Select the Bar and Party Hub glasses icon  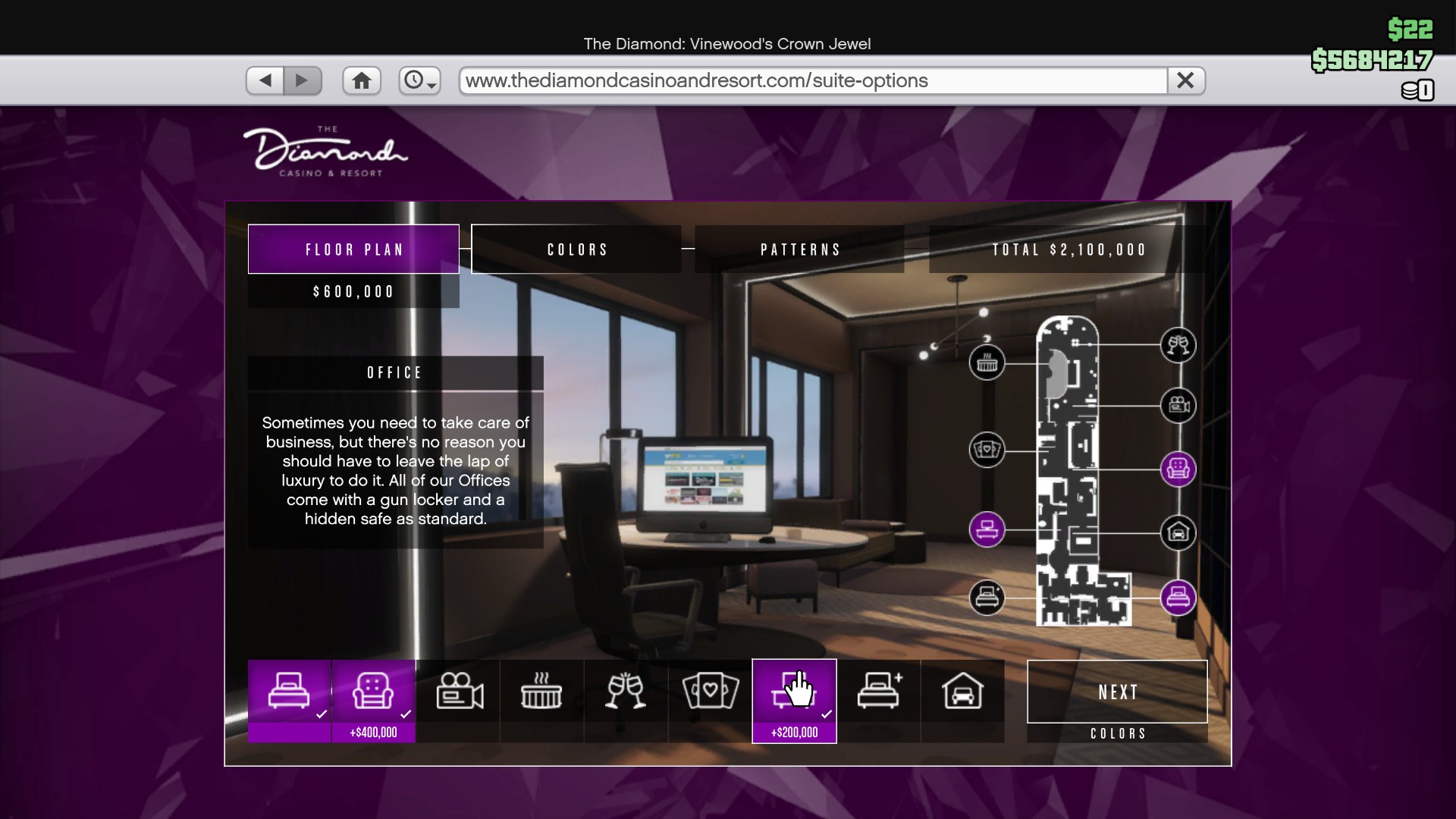[626, 692]
